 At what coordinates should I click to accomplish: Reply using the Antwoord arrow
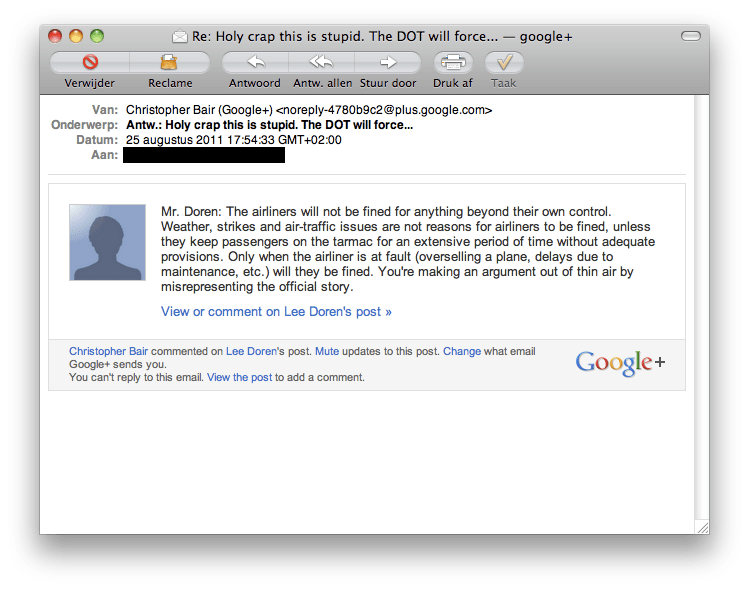point(256,62)
